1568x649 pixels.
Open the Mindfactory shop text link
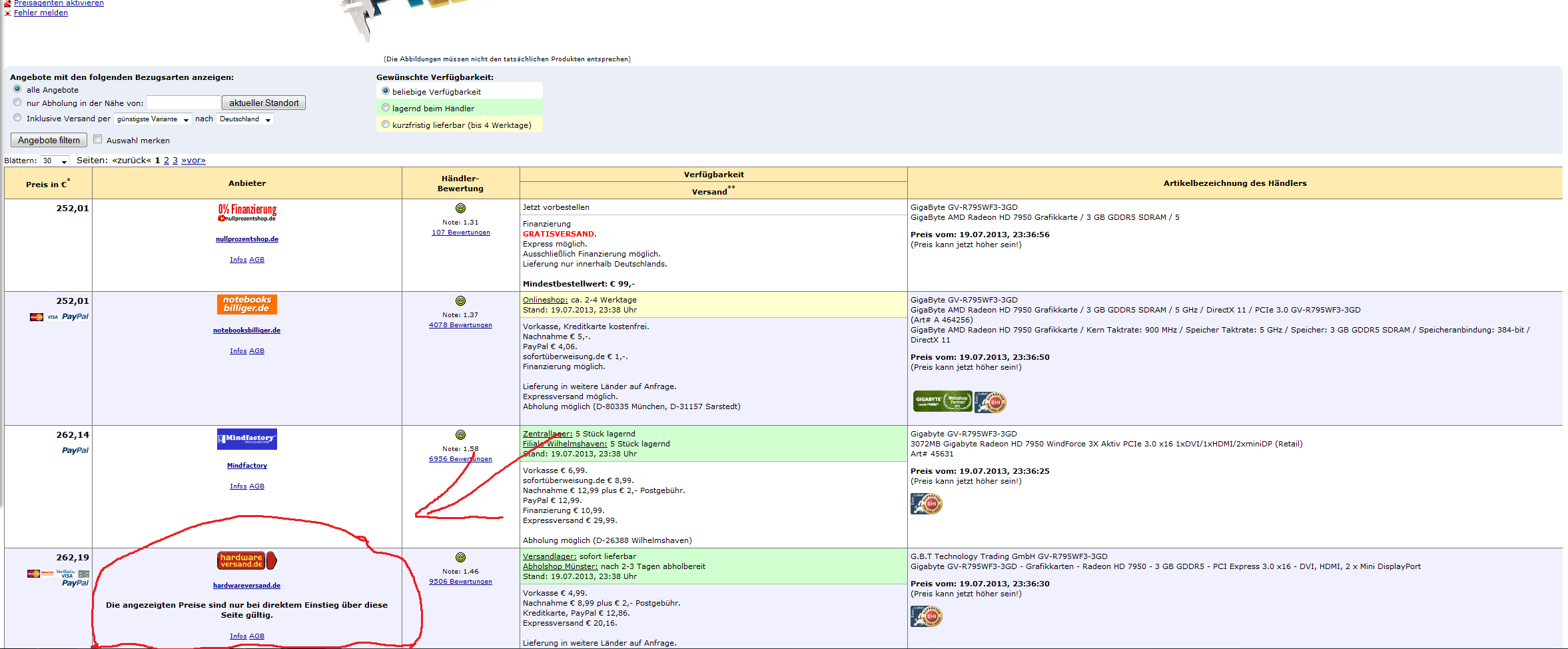(247, 466)
